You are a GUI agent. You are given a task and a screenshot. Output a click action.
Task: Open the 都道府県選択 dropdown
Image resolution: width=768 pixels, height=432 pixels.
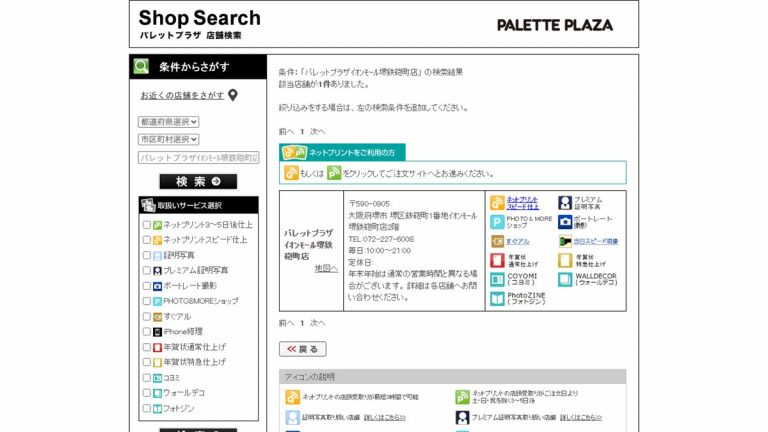168,121
